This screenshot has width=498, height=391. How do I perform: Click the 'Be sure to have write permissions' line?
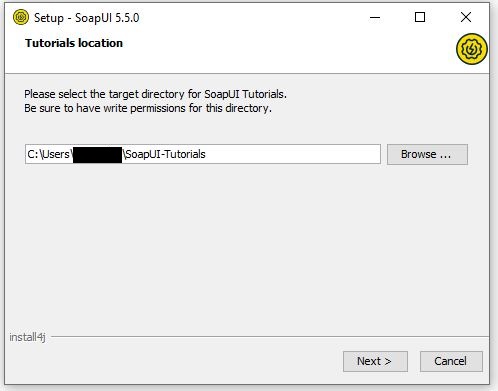[148, 108]
